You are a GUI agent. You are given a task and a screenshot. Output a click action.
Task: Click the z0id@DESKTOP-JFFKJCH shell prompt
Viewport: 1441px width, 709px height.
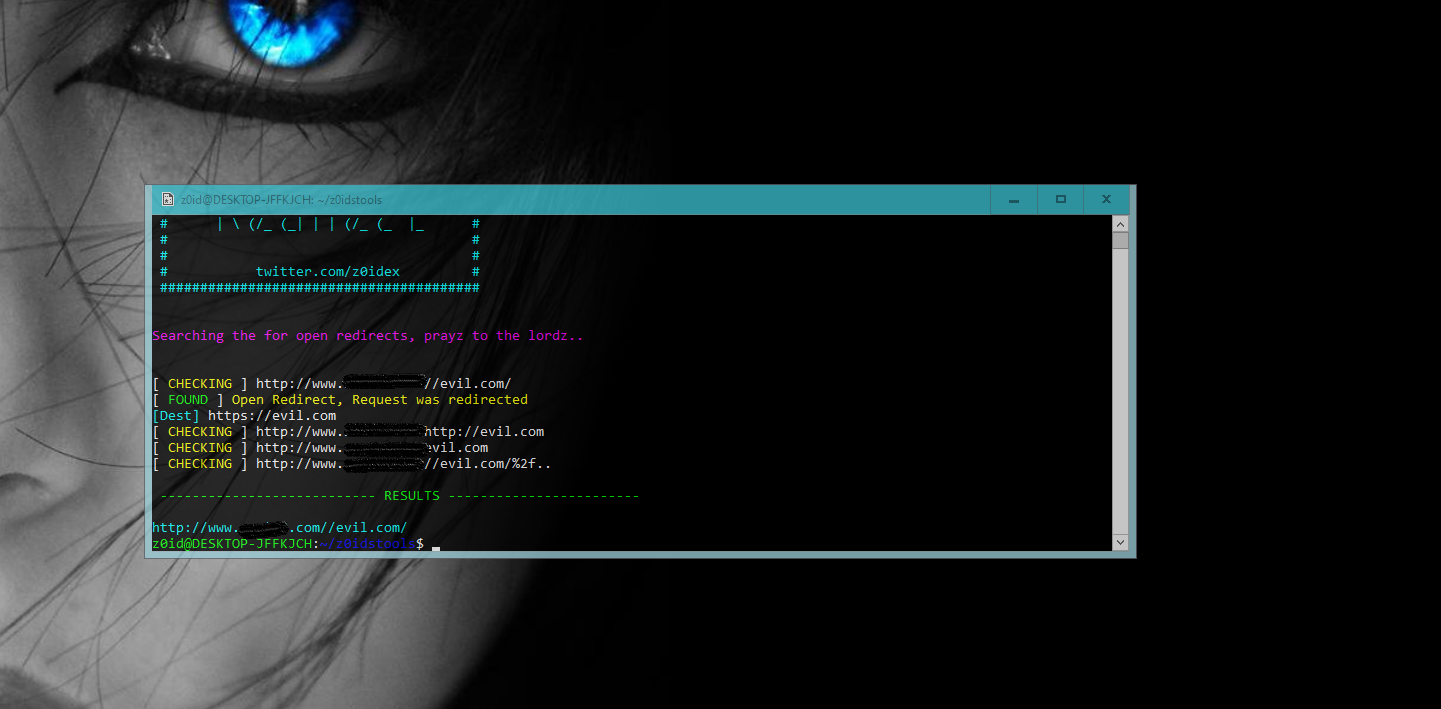tap(288, 544)
